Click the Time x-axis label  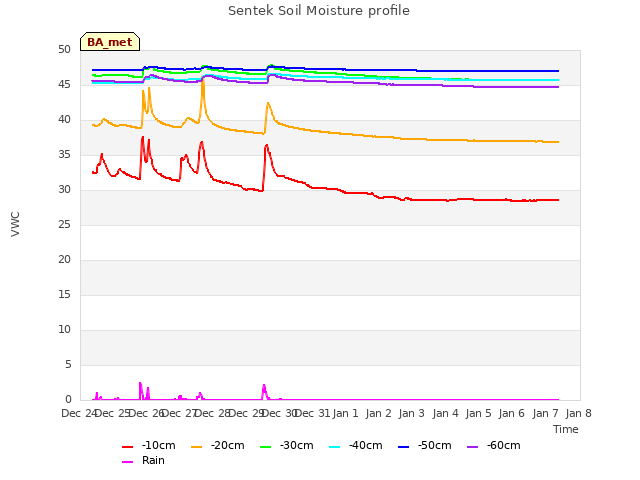point(566,429)
